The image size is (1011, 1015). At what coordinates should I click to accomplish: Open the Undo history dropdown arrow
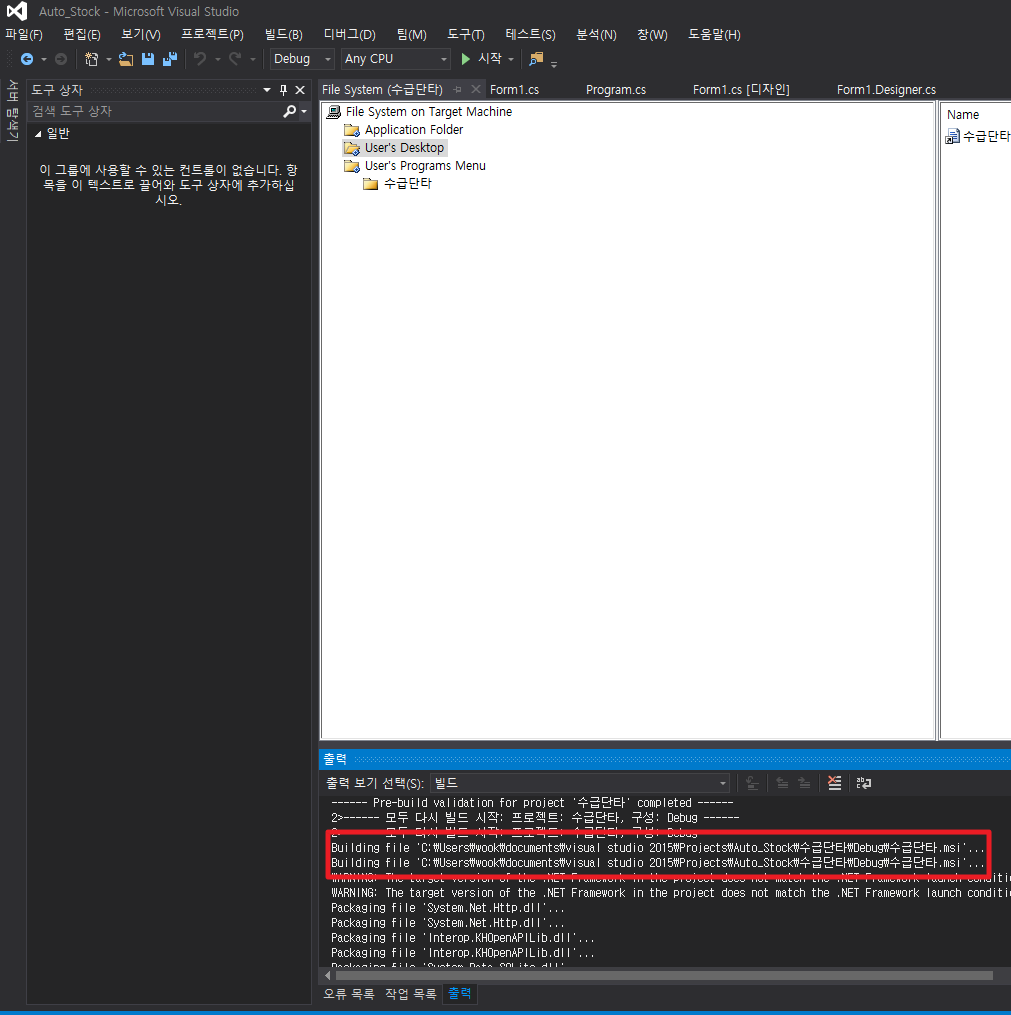pyautogui.click(x=217, y=60)
